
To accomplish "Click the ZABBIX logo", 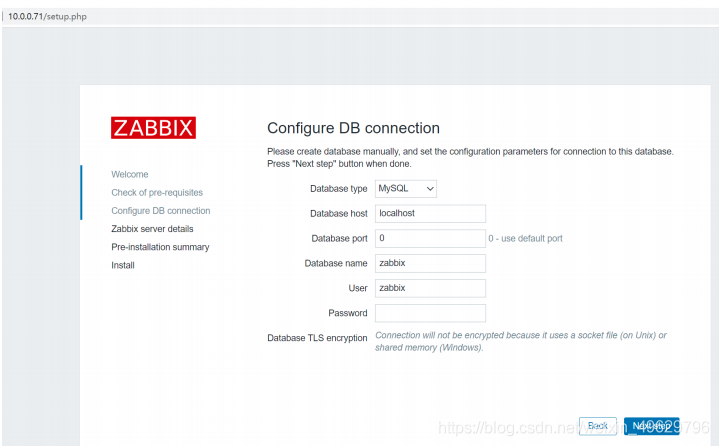I will [x=153, y=127].
